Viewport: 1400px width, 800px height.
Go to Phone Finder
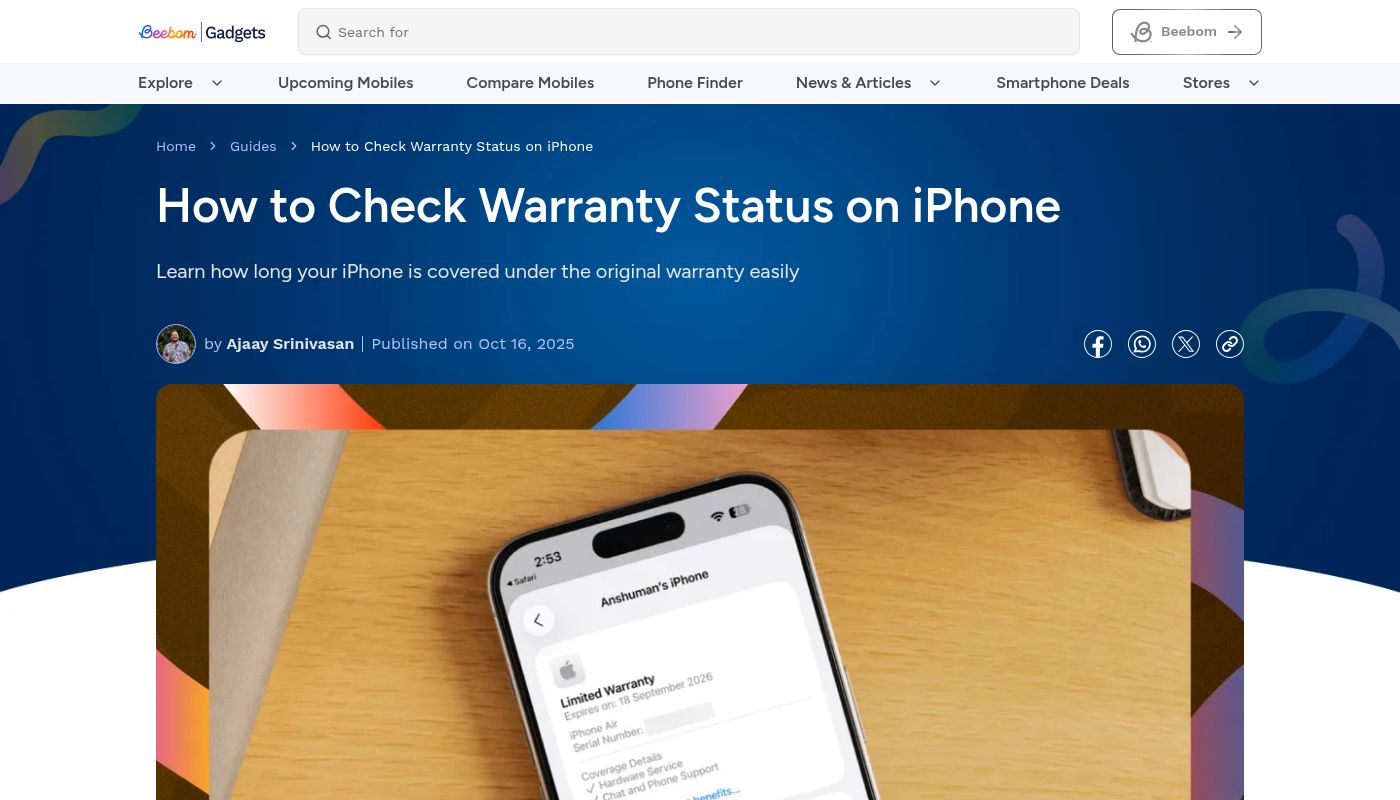pyautogui.click(x=695, y=83)
